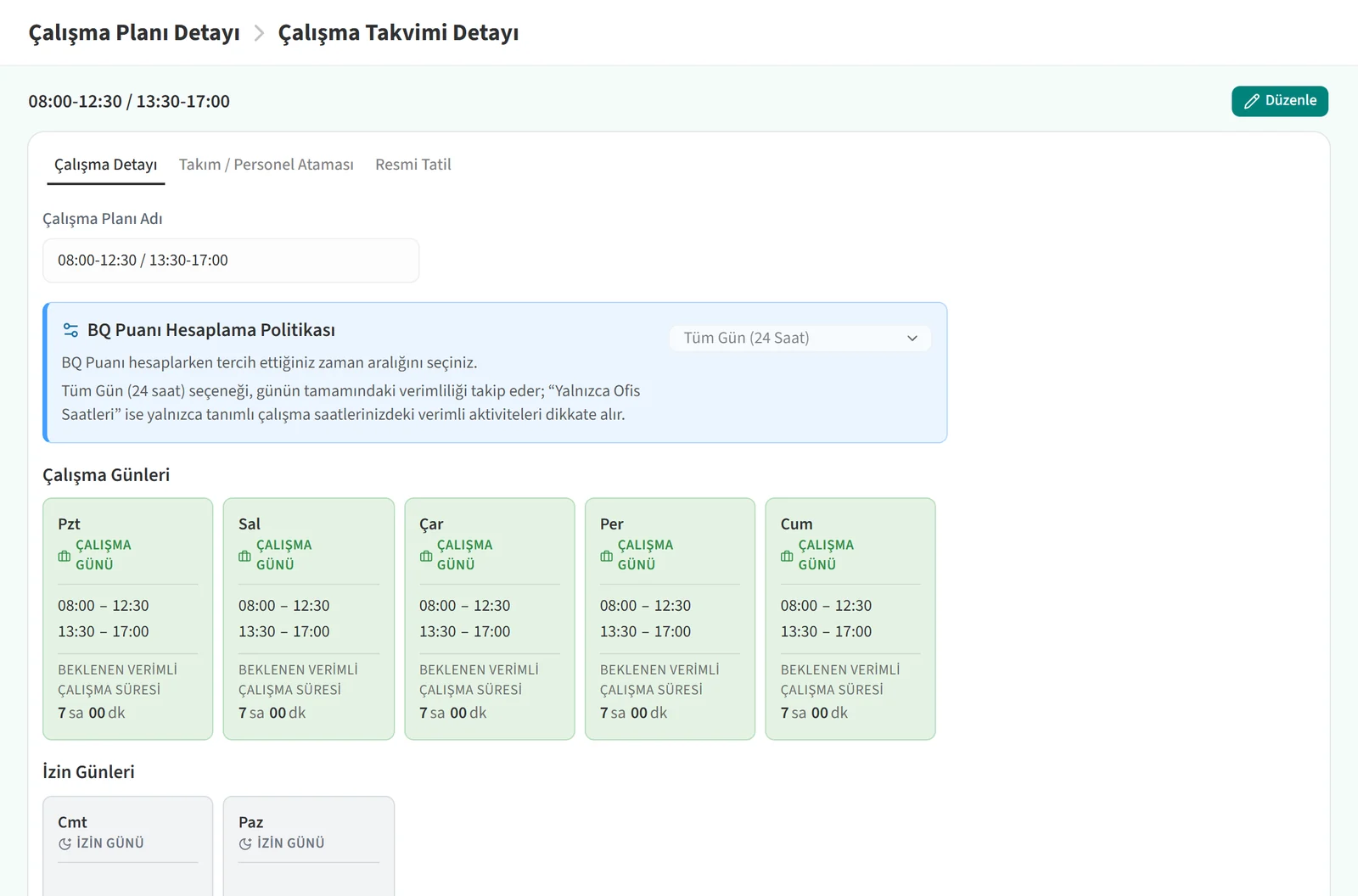The width and height of the screenshot is (1358, 896).
Task: Click the İZİN GÜNÜ label in Cmt card
Action: pos(110,843)
